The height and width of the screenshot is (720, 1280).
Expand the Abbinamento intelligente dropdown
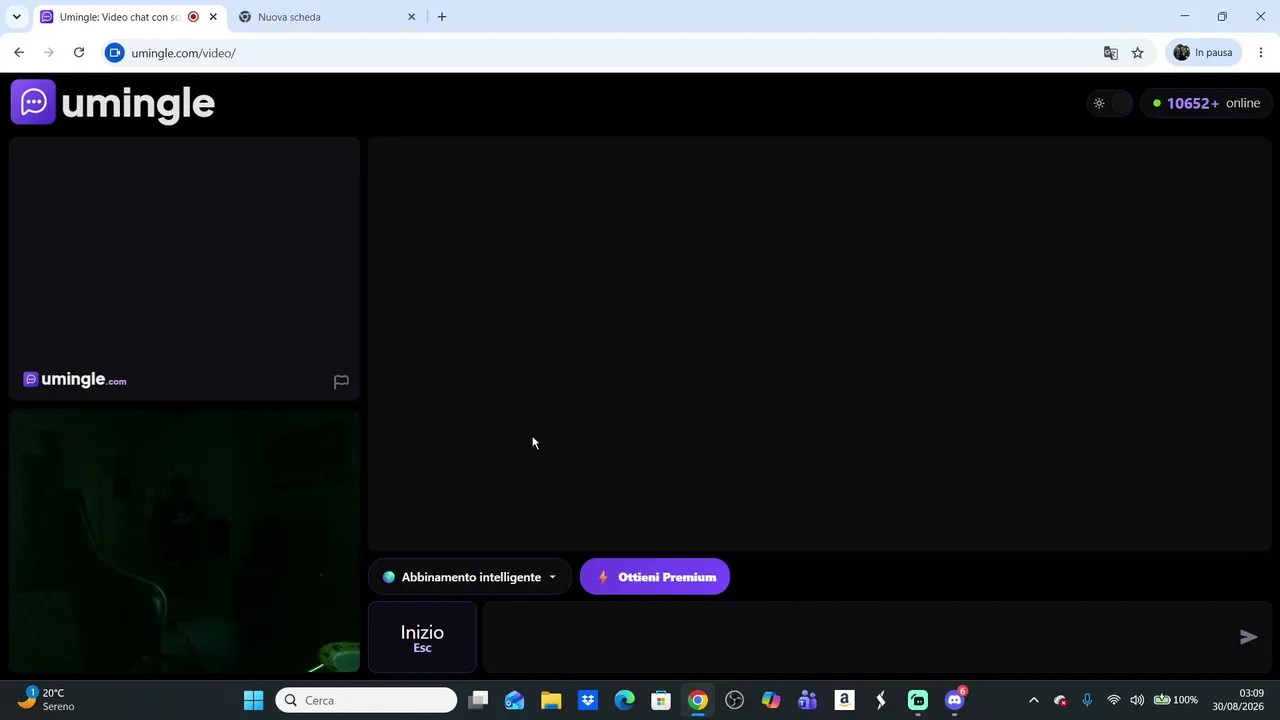point(470,577)
